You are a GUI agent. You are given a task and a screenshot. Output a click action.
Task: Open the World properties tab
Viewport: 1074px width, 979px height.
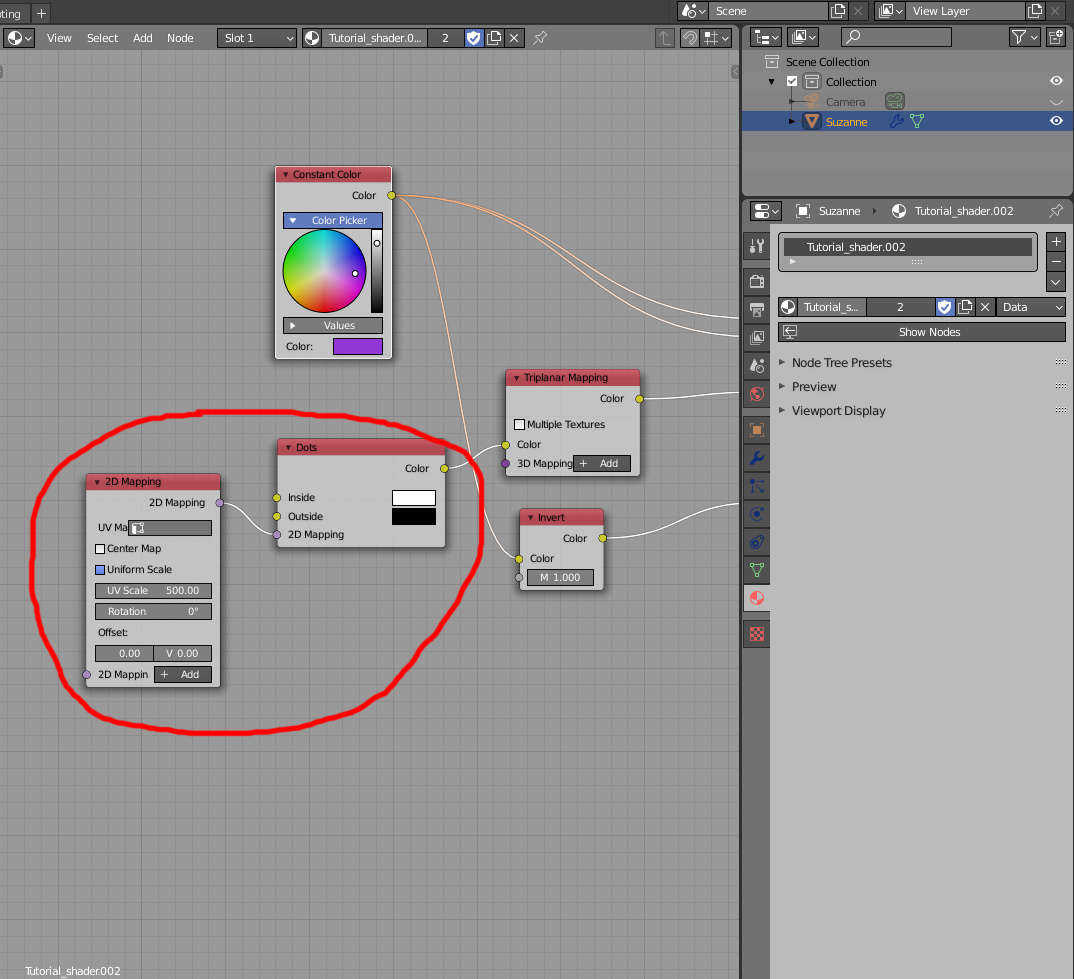click(x=757, y=393)
